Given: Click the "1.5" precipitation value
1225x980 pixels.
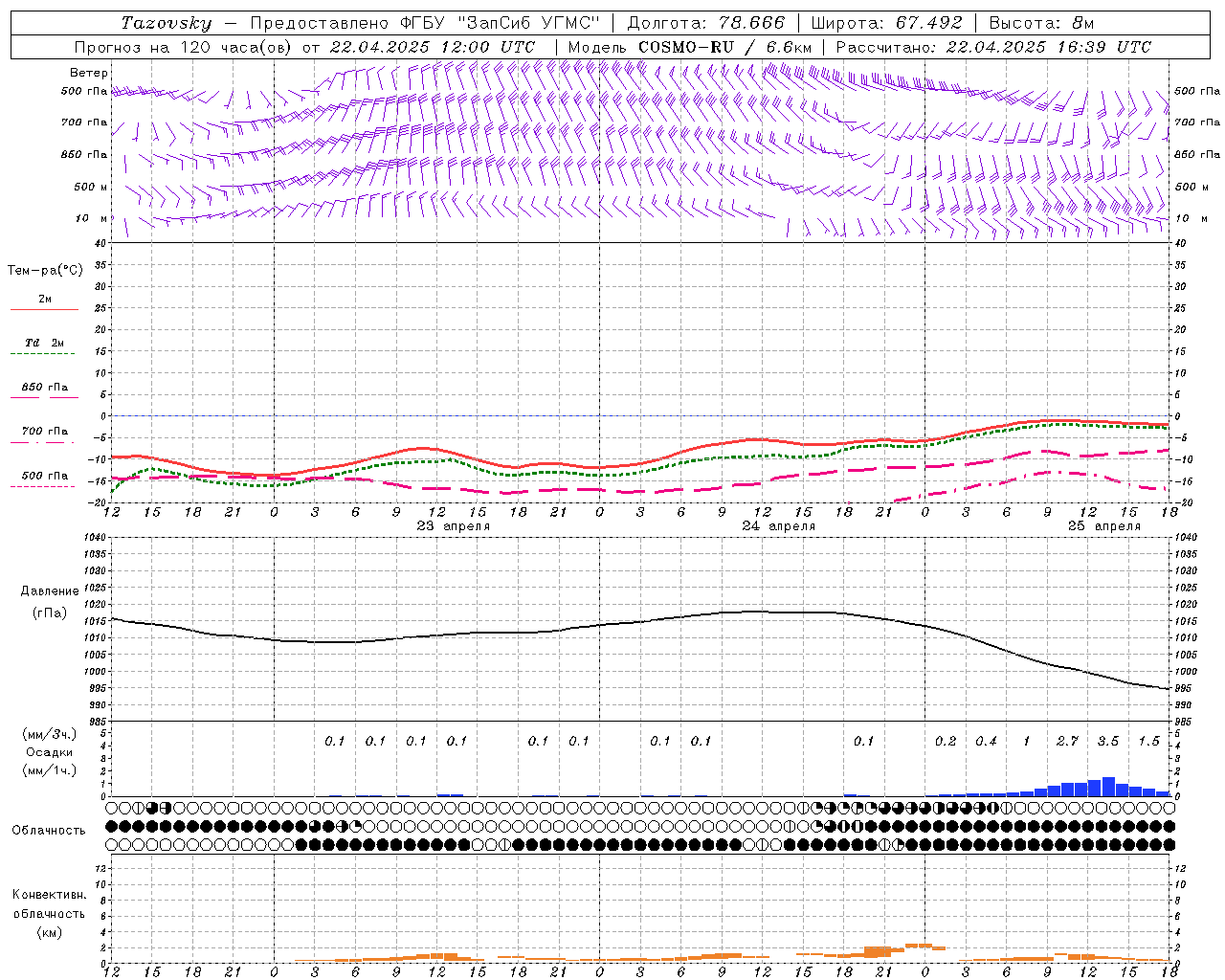Looking at the screenshot, I should (1148, 742).
